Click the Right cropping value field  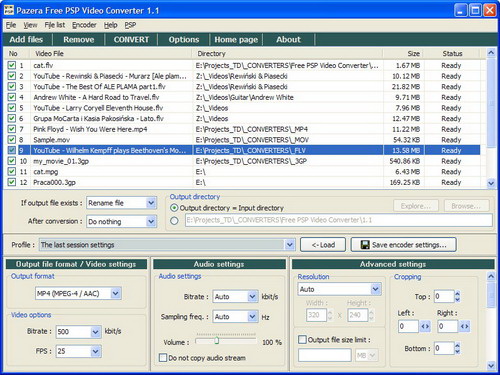click(448, 326)
